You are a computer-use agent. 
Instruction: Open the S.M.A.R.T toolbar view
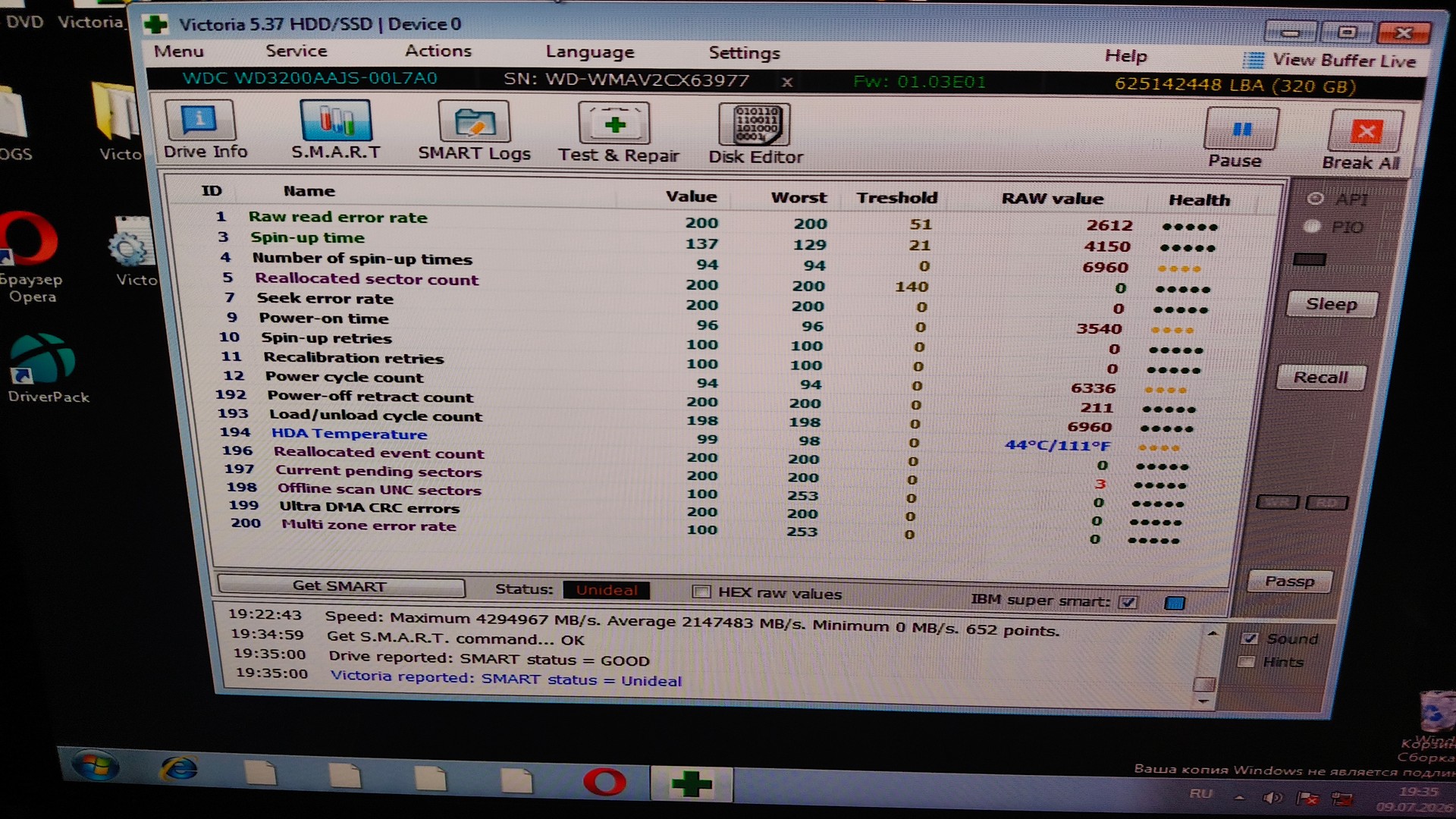coord(336,130)
